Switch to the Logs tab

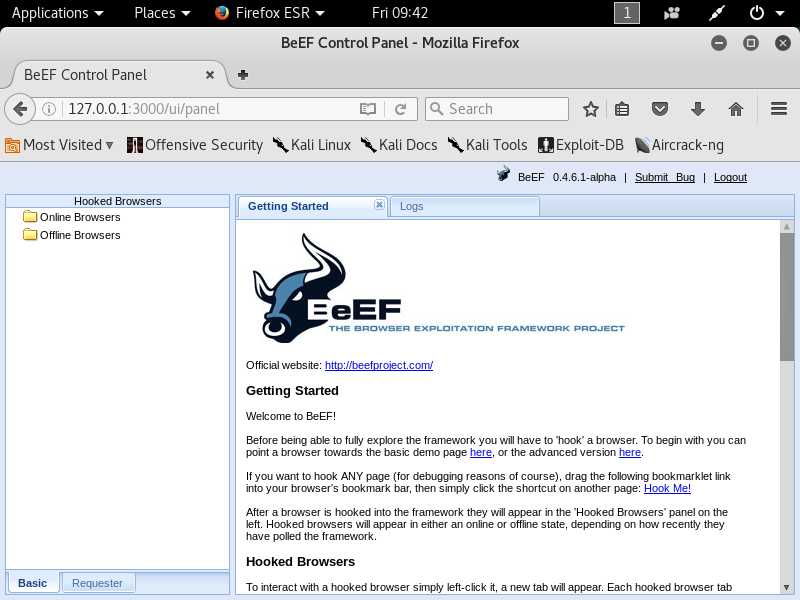(x=465, y=206)
